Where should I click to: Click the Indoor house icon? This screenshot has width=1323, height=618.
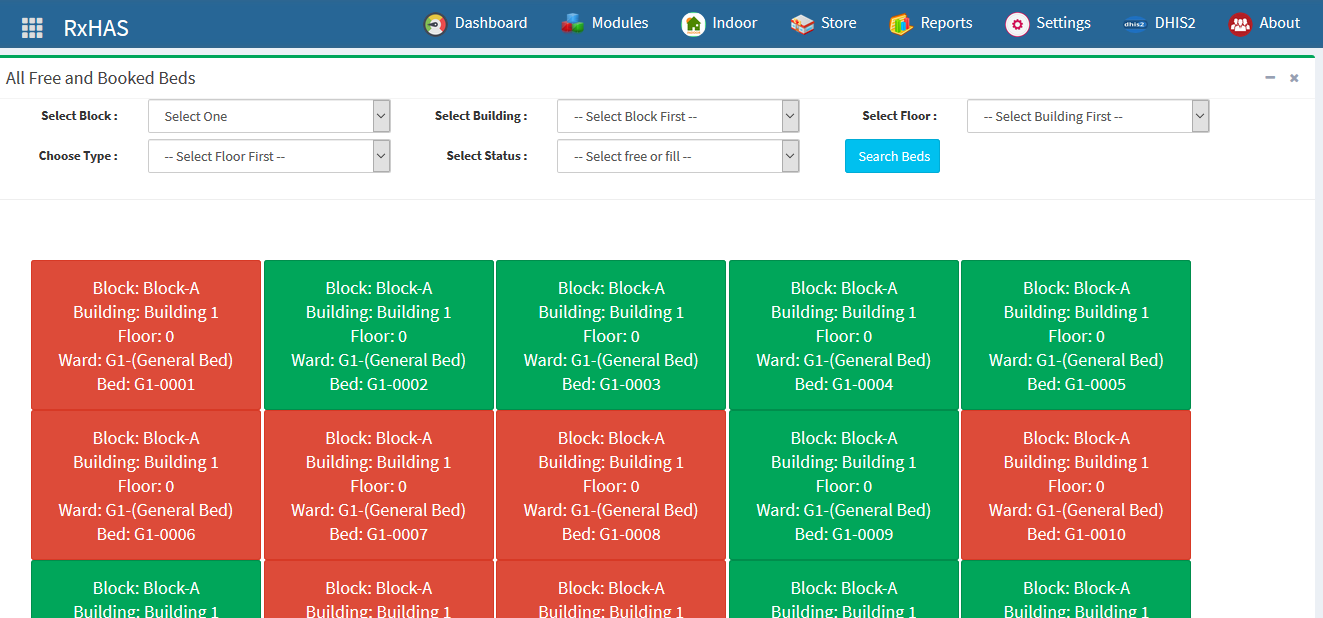[x=693, y=24]
